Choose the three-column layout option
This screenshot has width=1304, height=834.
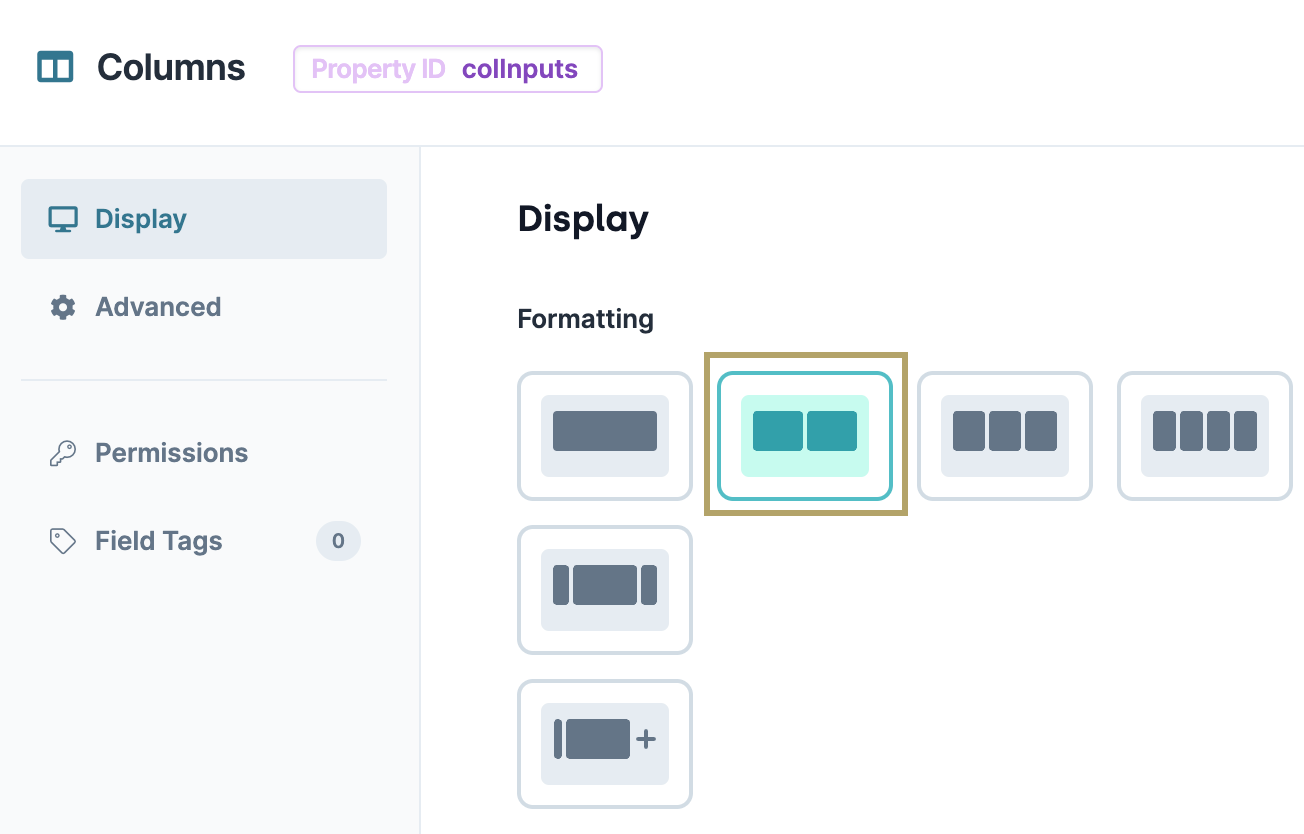tap(1005, 436)
